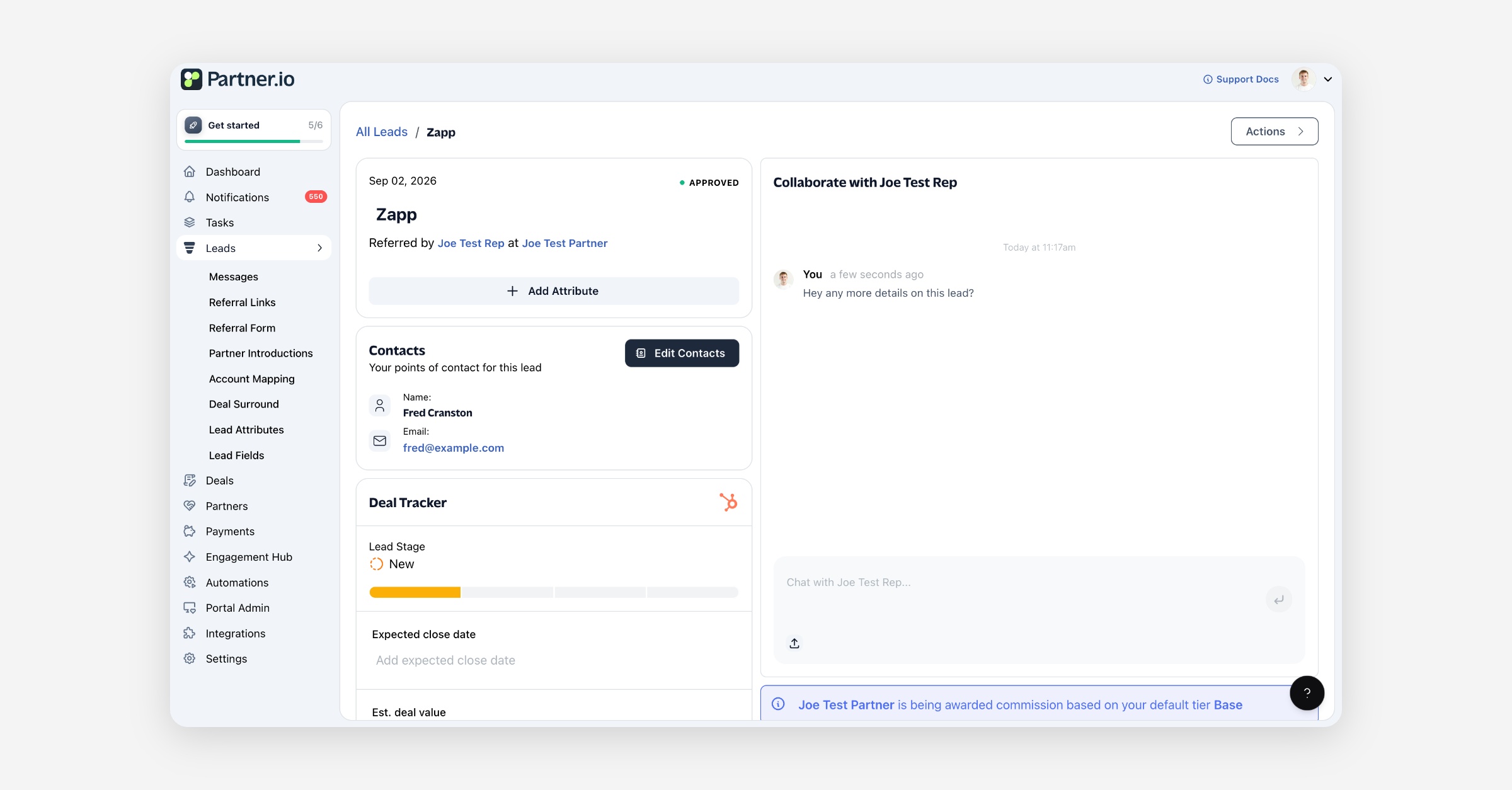Open the Actions menu button
Viewport: 1512px width, 790px height.
tap(1274, 131)
